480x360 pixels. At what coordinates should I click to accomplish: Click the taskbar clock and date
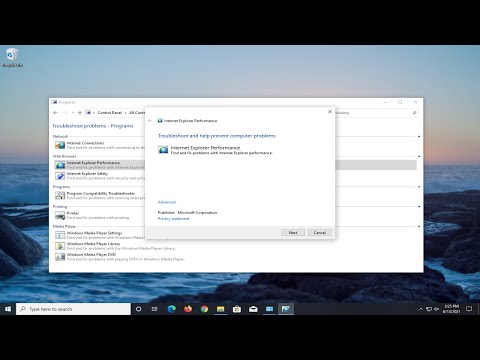pyautogui.click(x=452, y=309)
